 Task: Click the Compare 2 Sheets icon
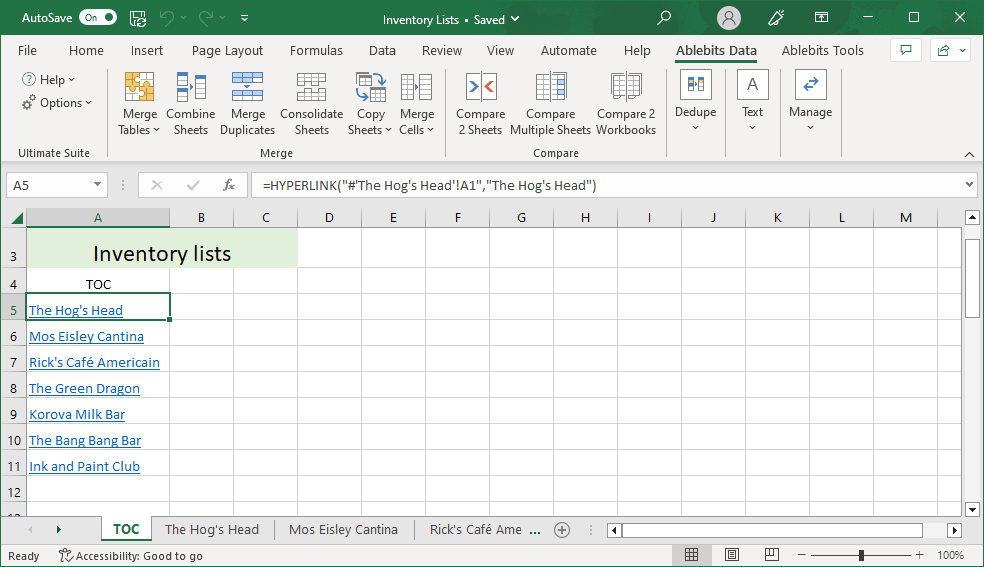point(480,89)
